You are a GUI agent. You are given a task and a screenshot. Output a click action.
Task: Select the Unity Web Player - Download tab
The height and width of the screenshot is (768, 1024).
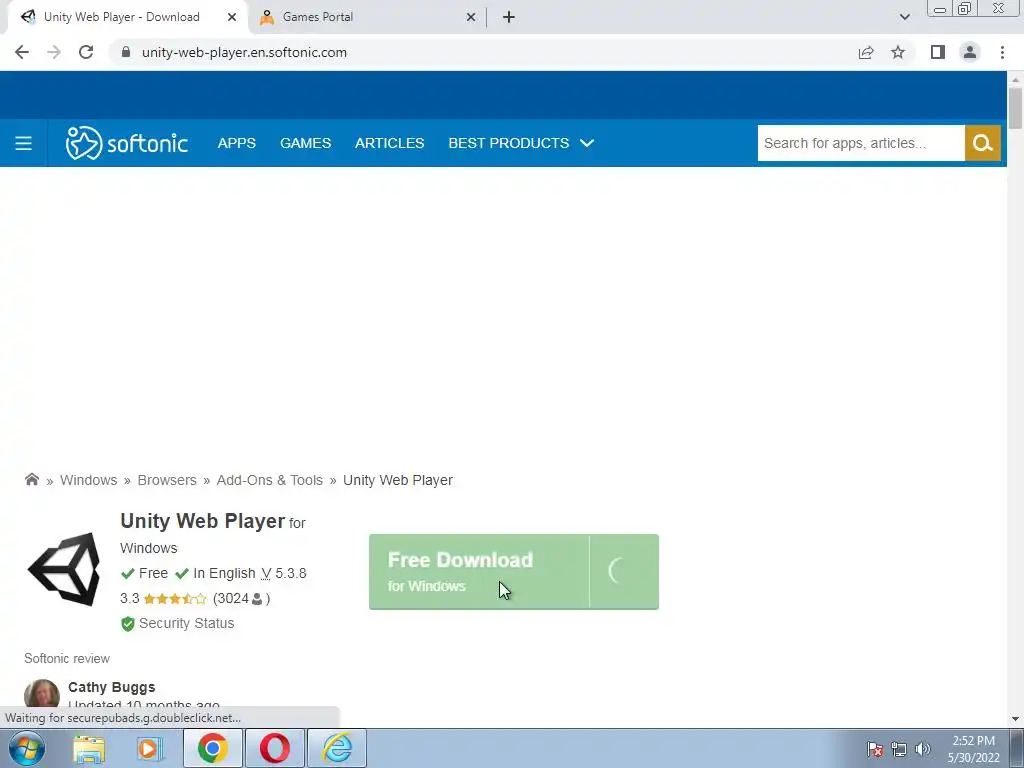127,17
